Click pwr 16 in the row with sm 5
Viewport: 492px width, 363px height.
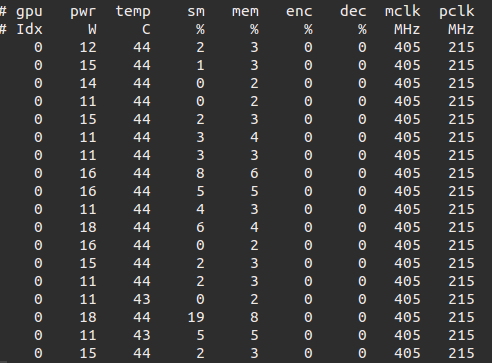(x=88, y=191)
